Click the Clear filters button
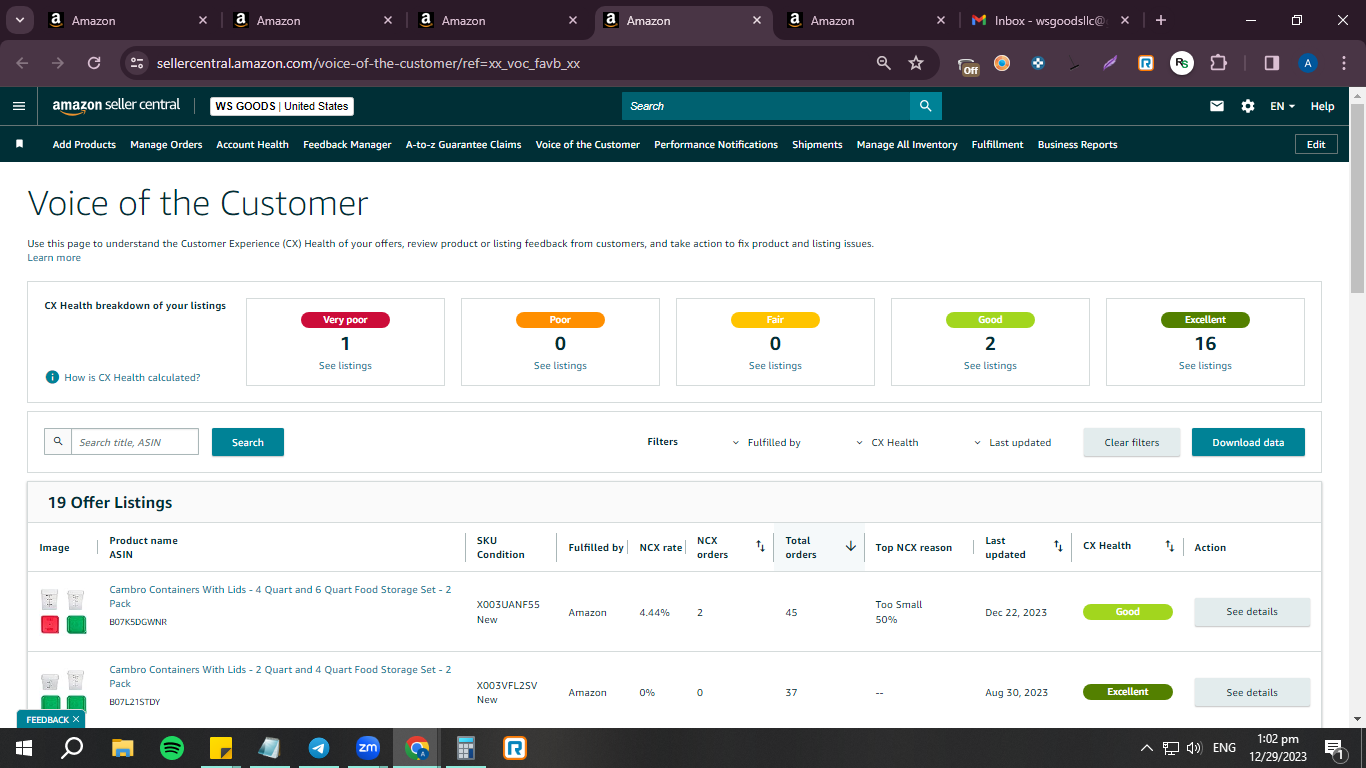The height and width of the screenshot is (768, 1366). coord(1132,442)
